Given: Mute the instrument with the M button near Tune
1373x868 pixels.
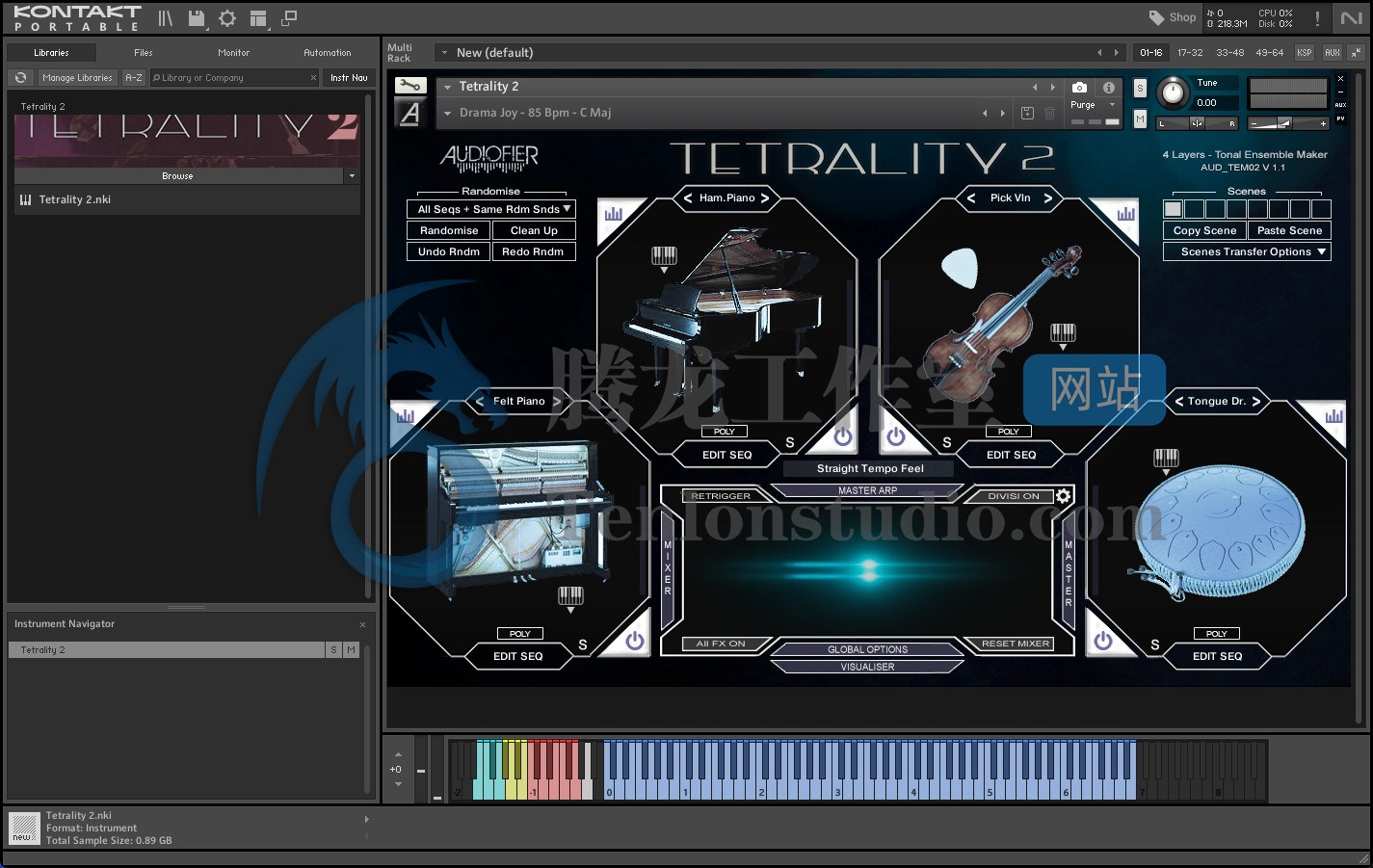Looking at the screenshot, I should [x=1140, y=118].
